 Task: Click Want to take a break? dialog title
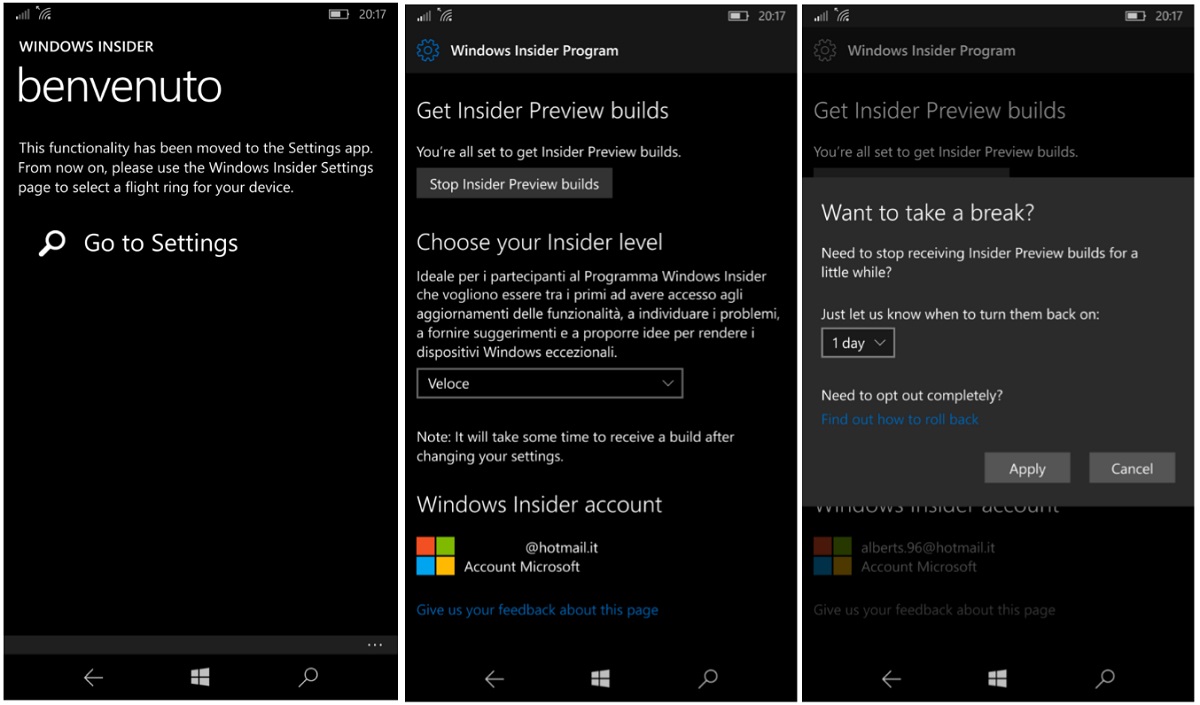tap(928, 212)
